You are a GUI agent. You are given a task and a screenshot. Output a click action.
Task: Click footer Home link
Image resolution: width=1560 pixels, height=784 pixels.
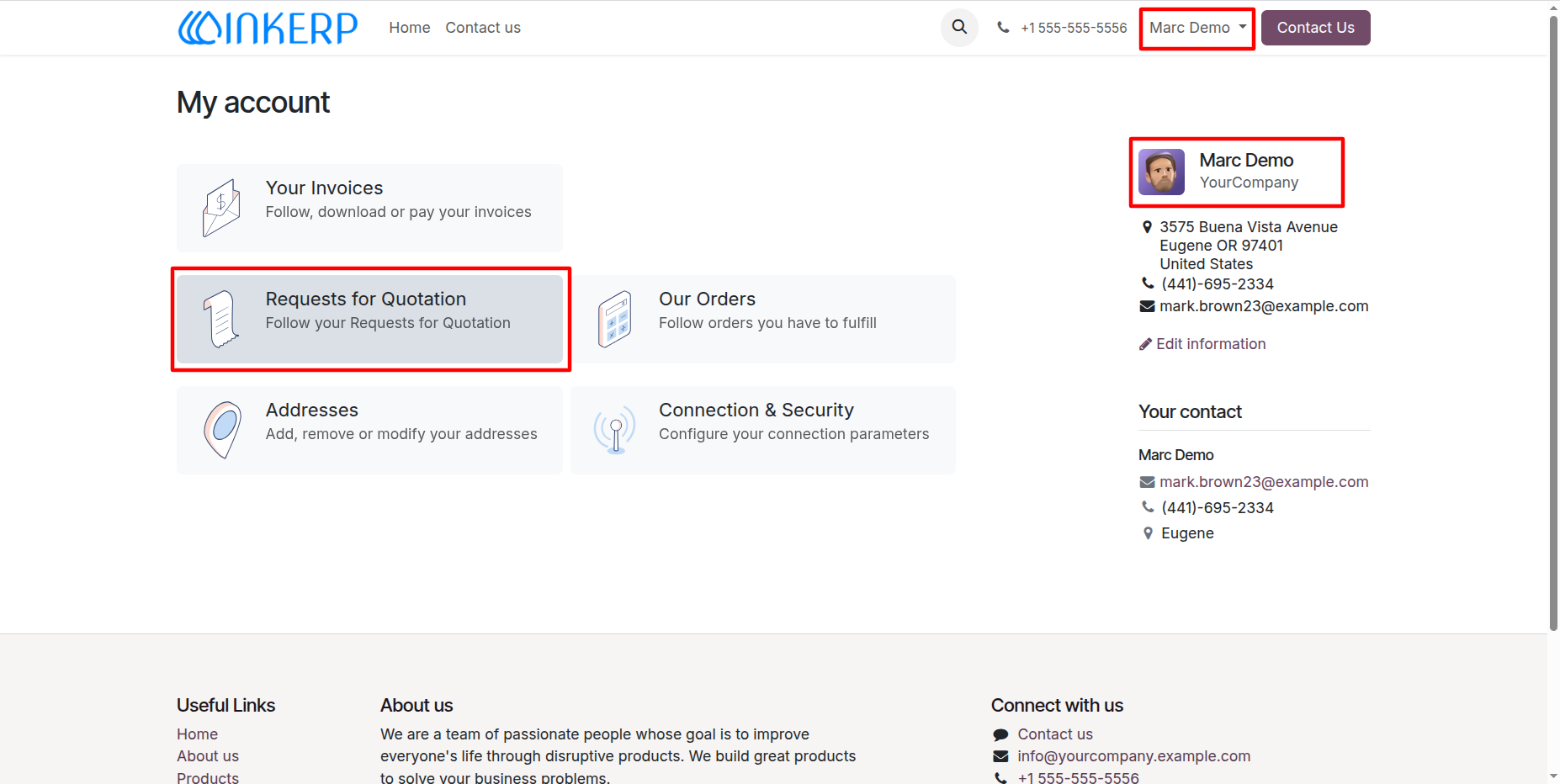pos(197,734)
